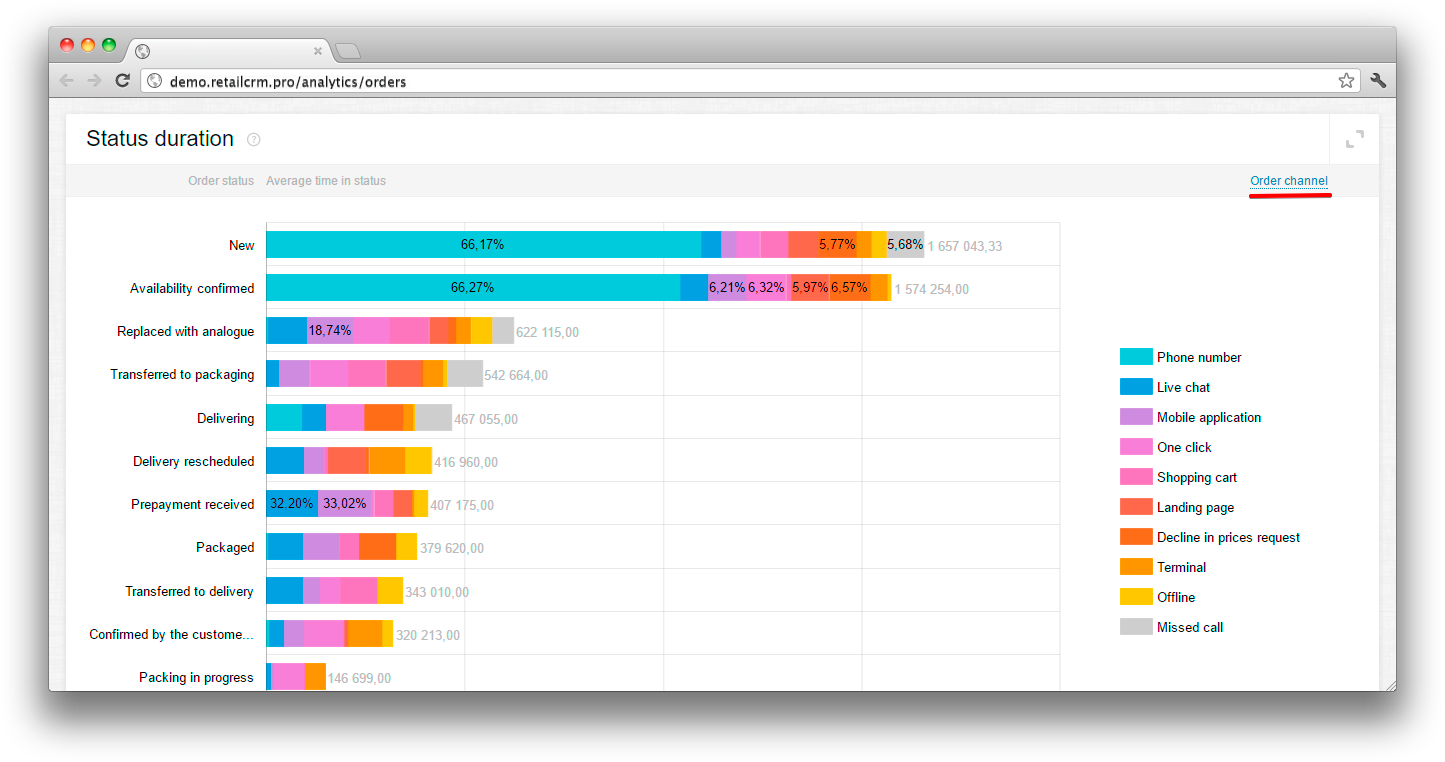Click the 146 699,00 total value
This screenshot has height=762, width=1445.
(x=359, y=678)
